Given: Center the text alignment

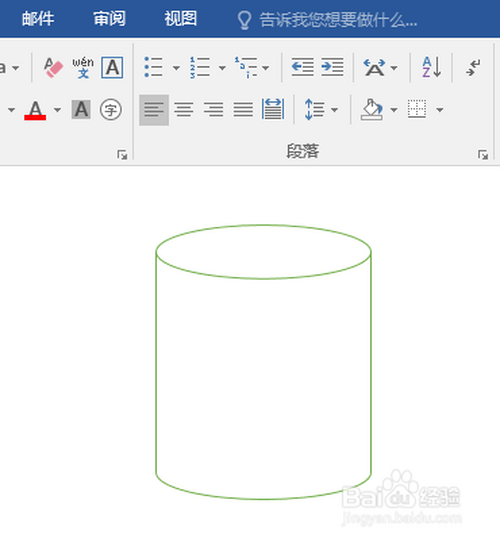Looking at the screenshot, I should 184,110.
